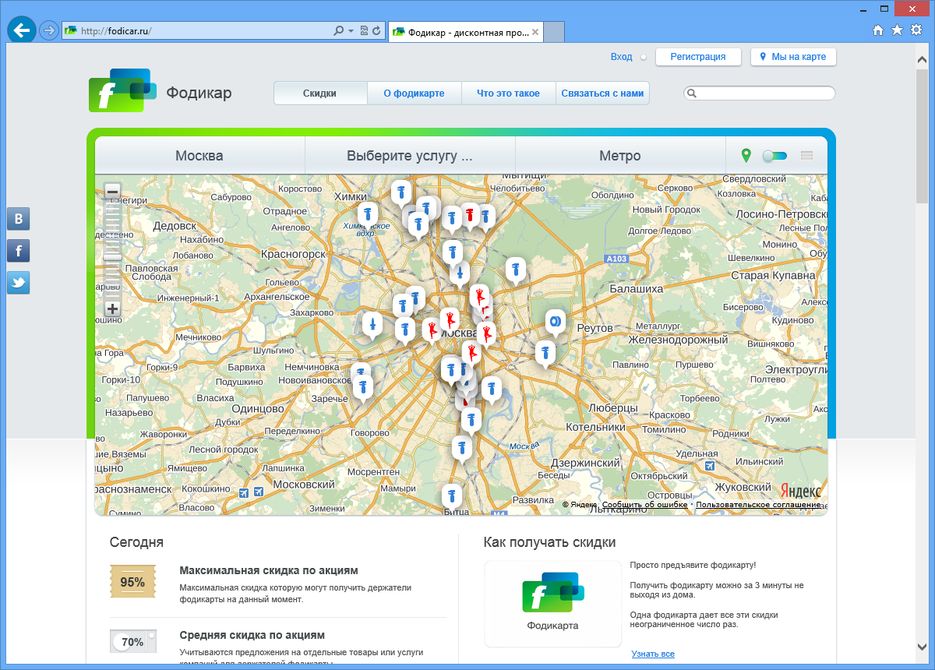Click the Fodicar logo

tap(122, 92)
